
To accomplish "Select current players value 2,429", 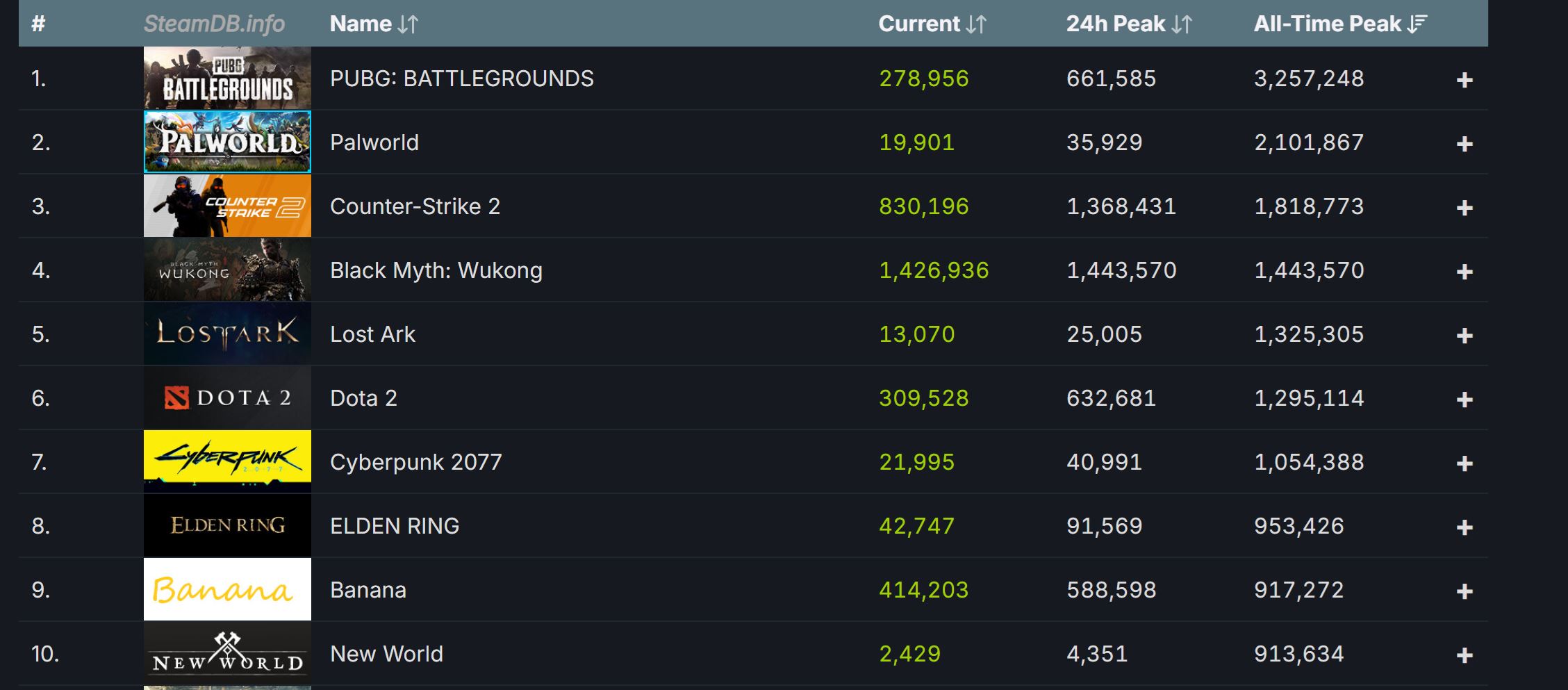I will (909, 654).
